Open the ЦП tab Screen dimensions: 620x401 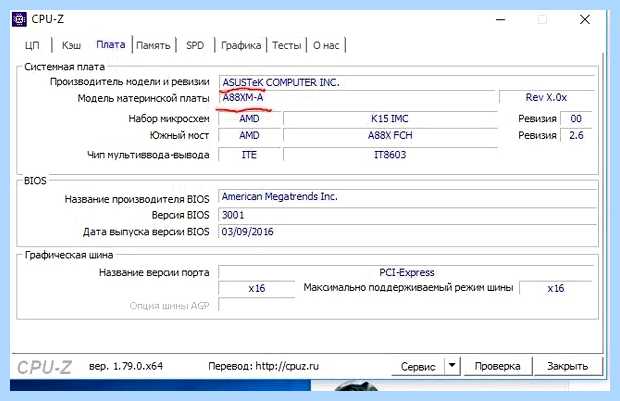(x=32, y=45)
